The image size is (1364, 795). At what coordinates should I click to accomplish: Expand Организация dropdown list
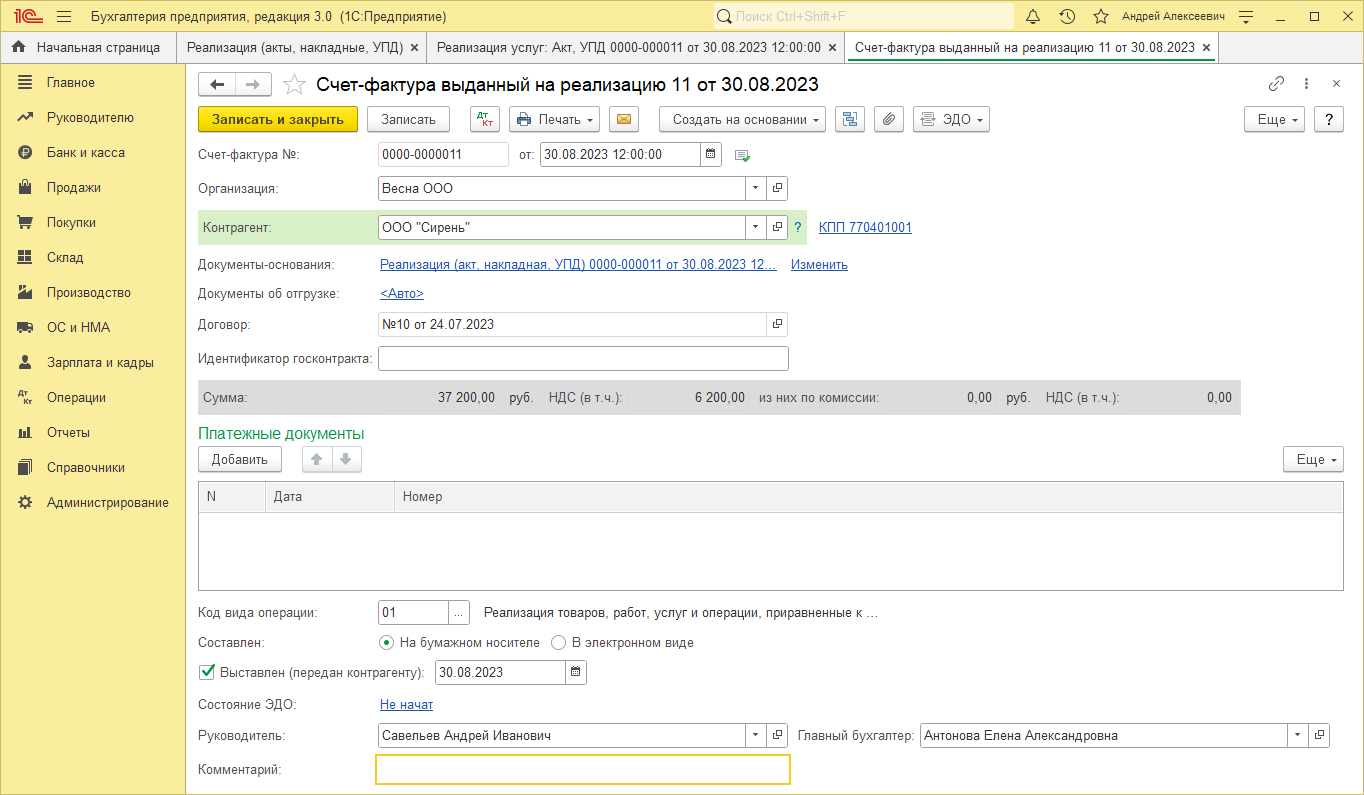click(755, 188)
